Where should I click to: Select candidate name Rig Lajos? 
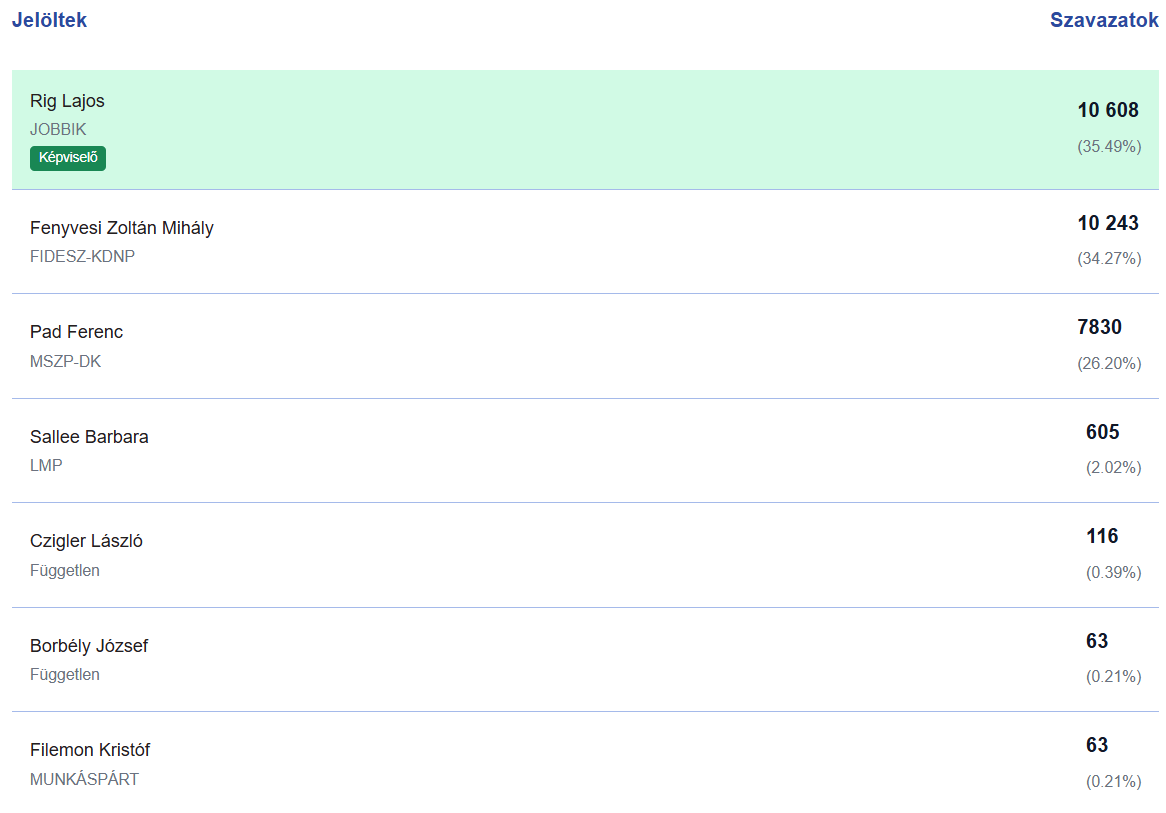point(67,101)
